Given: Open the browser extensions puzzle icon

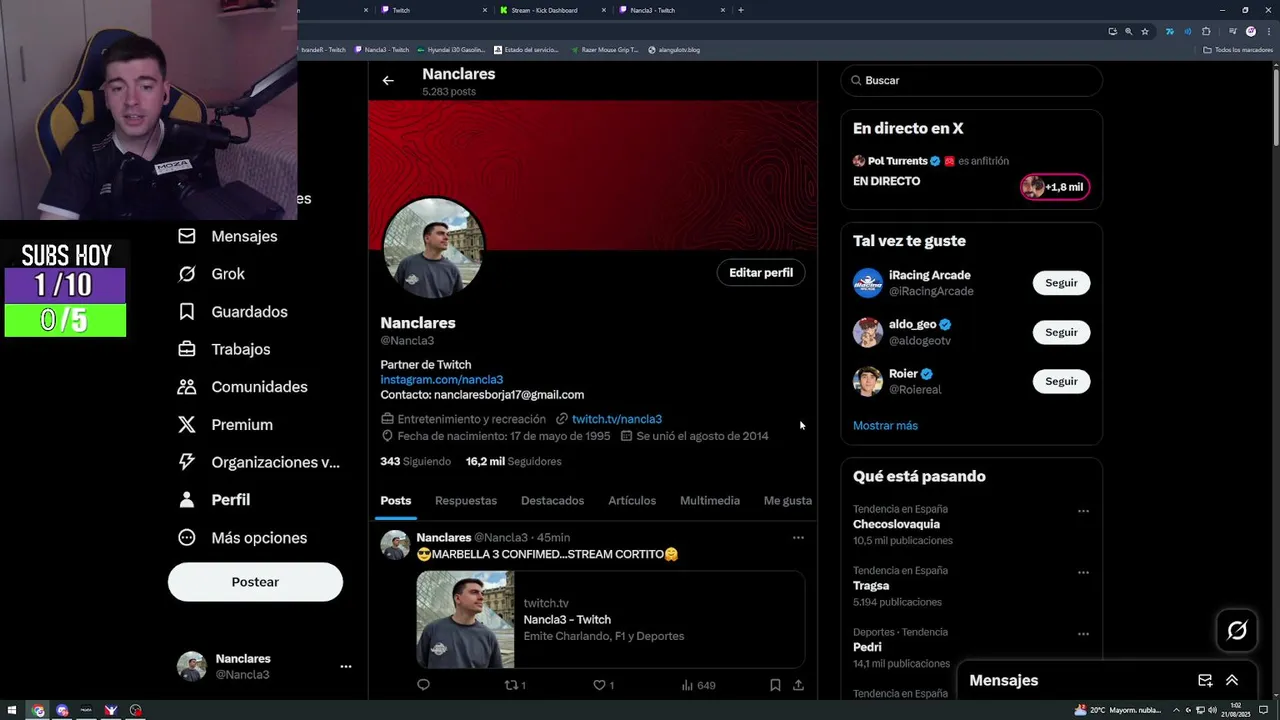Looking at the screenshot, I should point(1206,31).
